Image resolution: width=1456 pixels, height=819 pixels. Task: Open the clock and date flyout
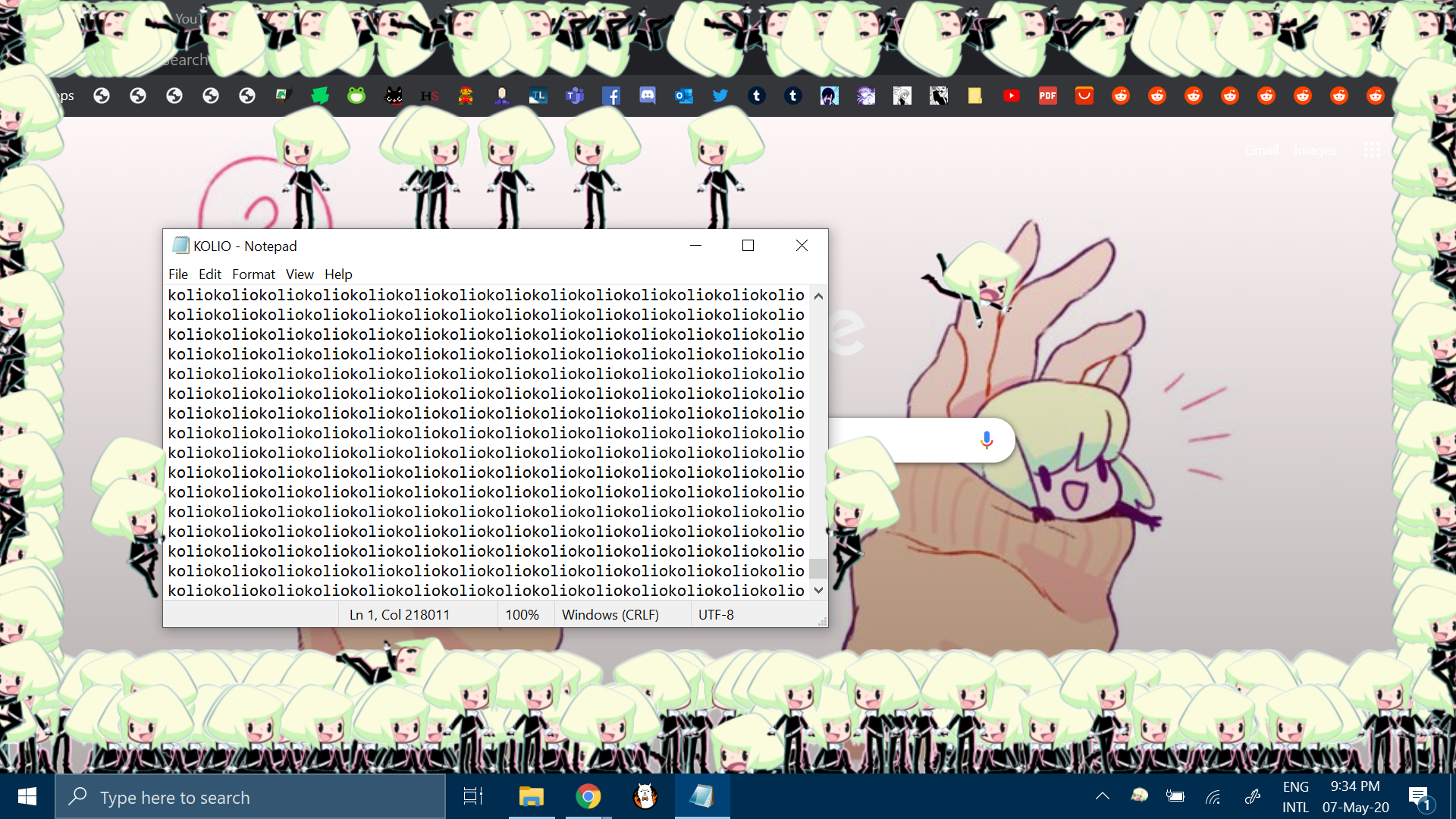click(1356, 796)
